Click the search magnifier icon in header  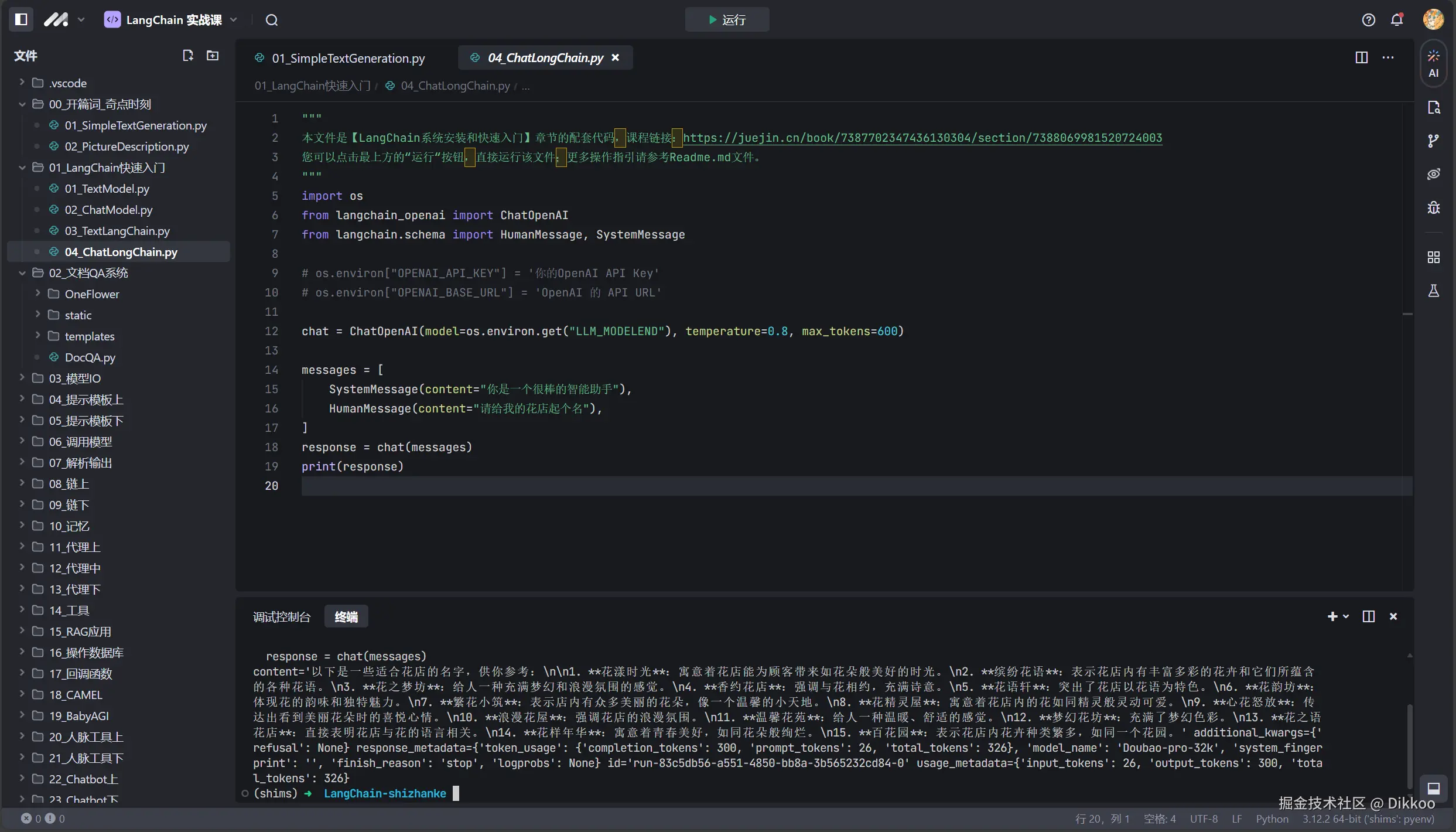272,20
